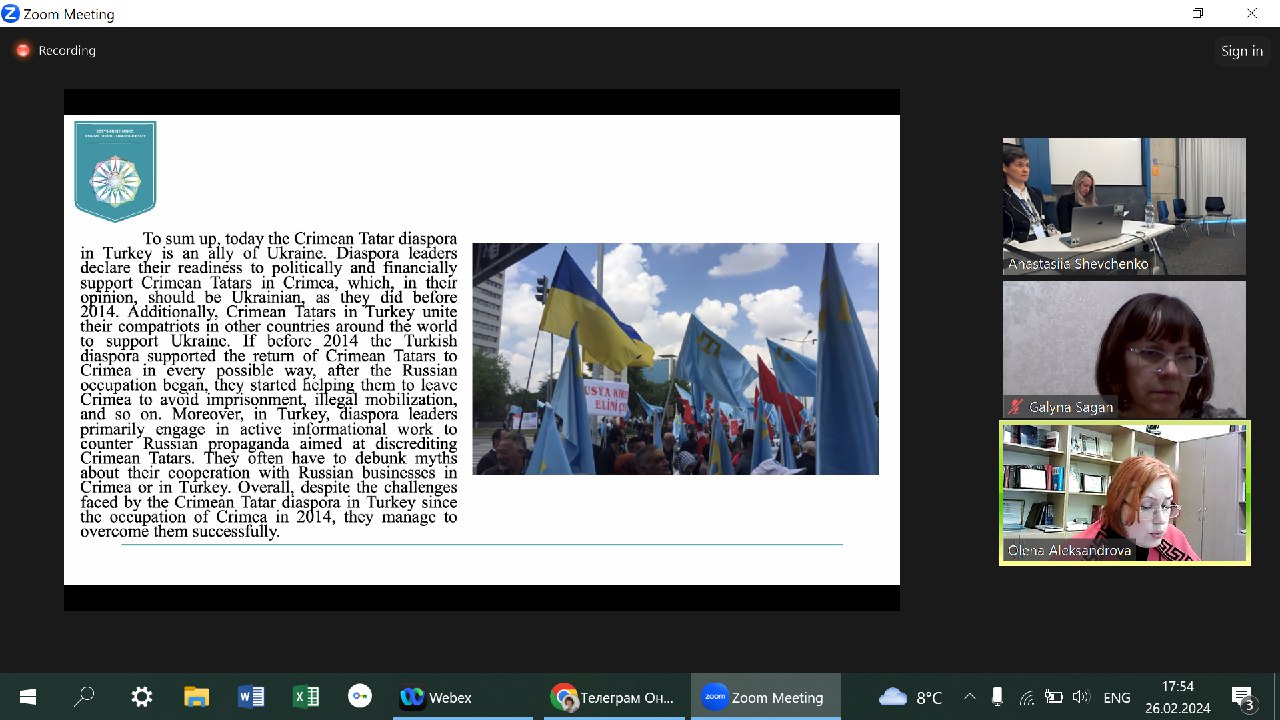Open Microsoft Excel from the taskbar
This screenshot has width=1280, height=720.
click(305, 697)
